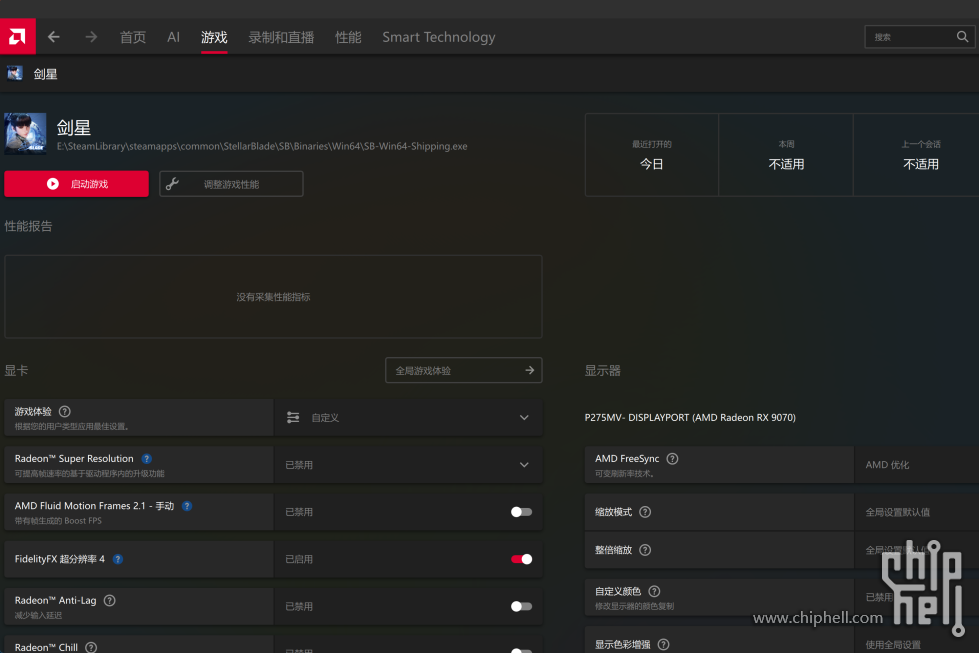
Task: Open help for 整倍缩放
Action: [646, 550]
